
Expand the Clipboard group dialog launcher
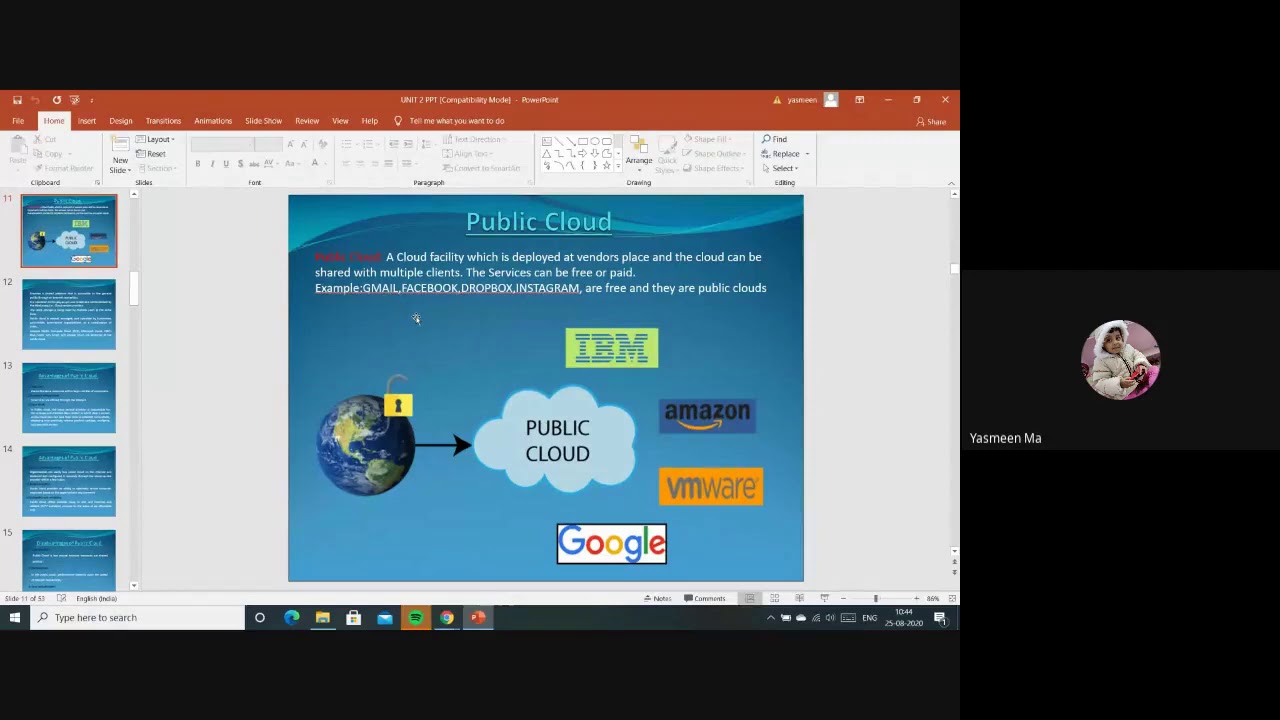tap(97, 183)
